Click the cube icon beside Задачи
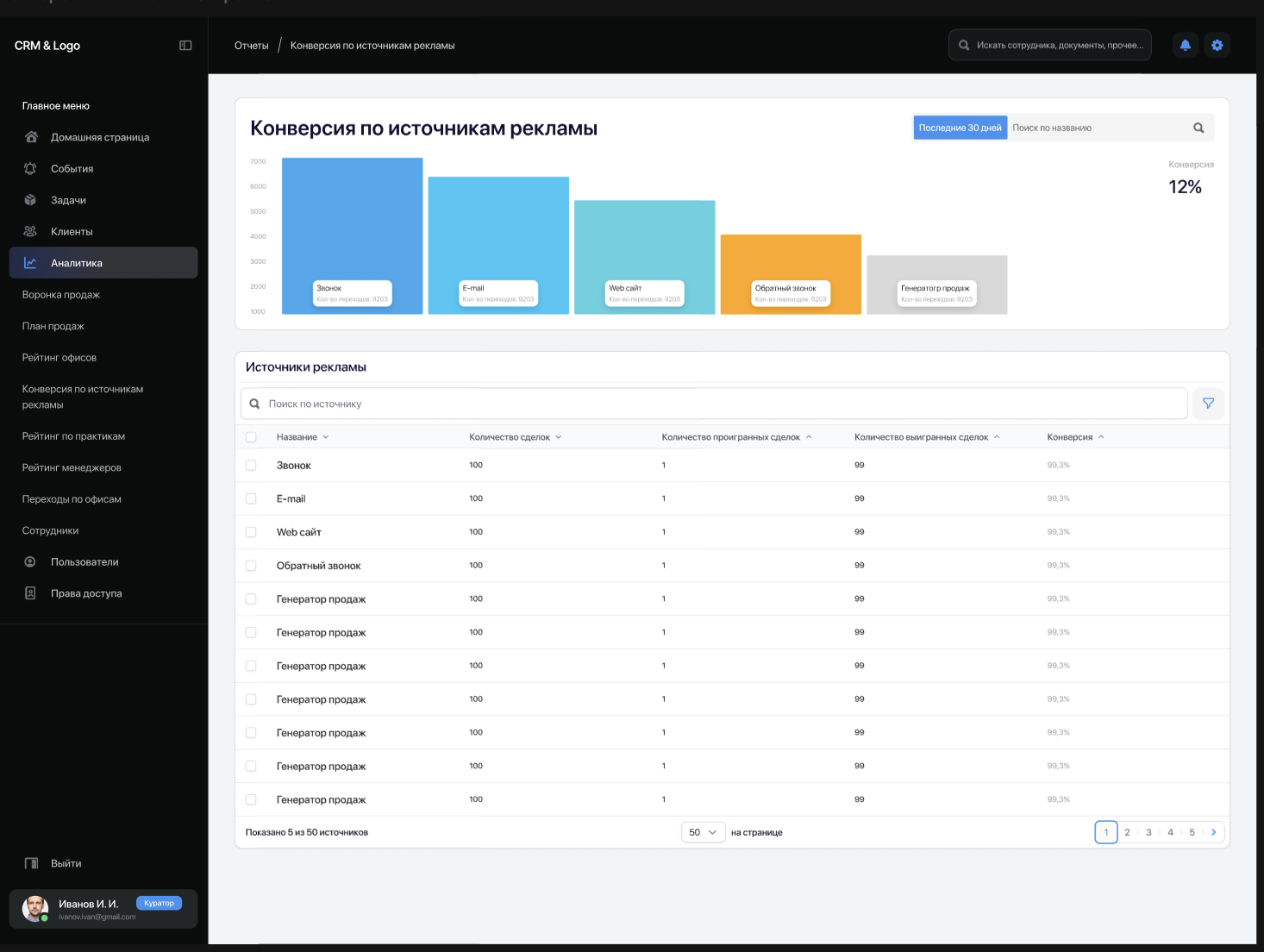The height and width of the screenshot is (952, 1264). [x=30, y=200]
